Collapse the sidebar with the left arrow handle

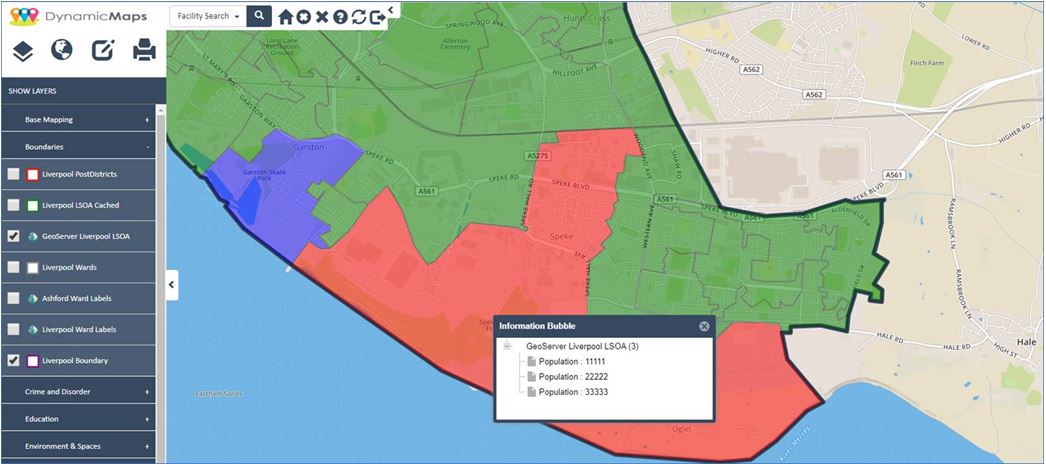pyautogui.click(x=171, y=285)
